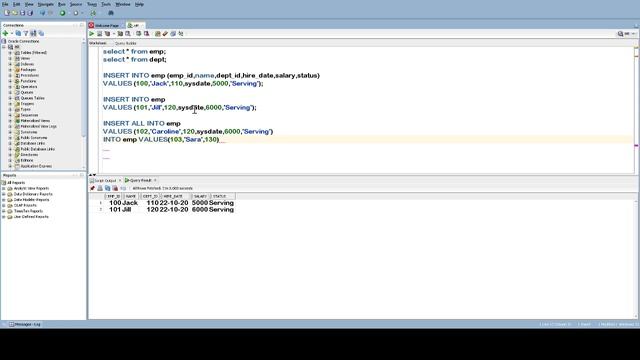Click the 'Jack' cell in result grid
The image size is (640, 360).
click(x=130, y=203)
